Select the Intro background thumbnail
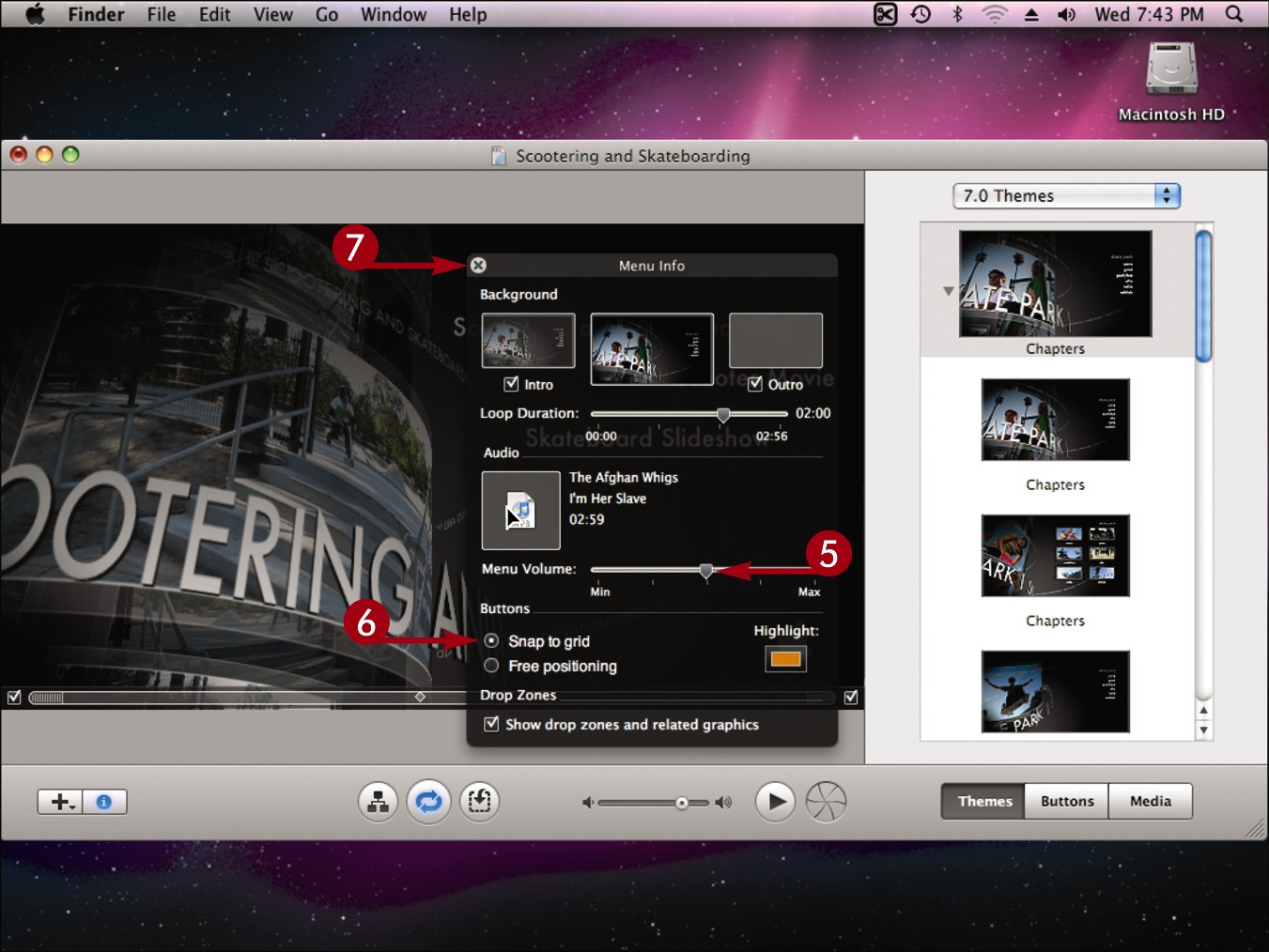 click(528, 341)
